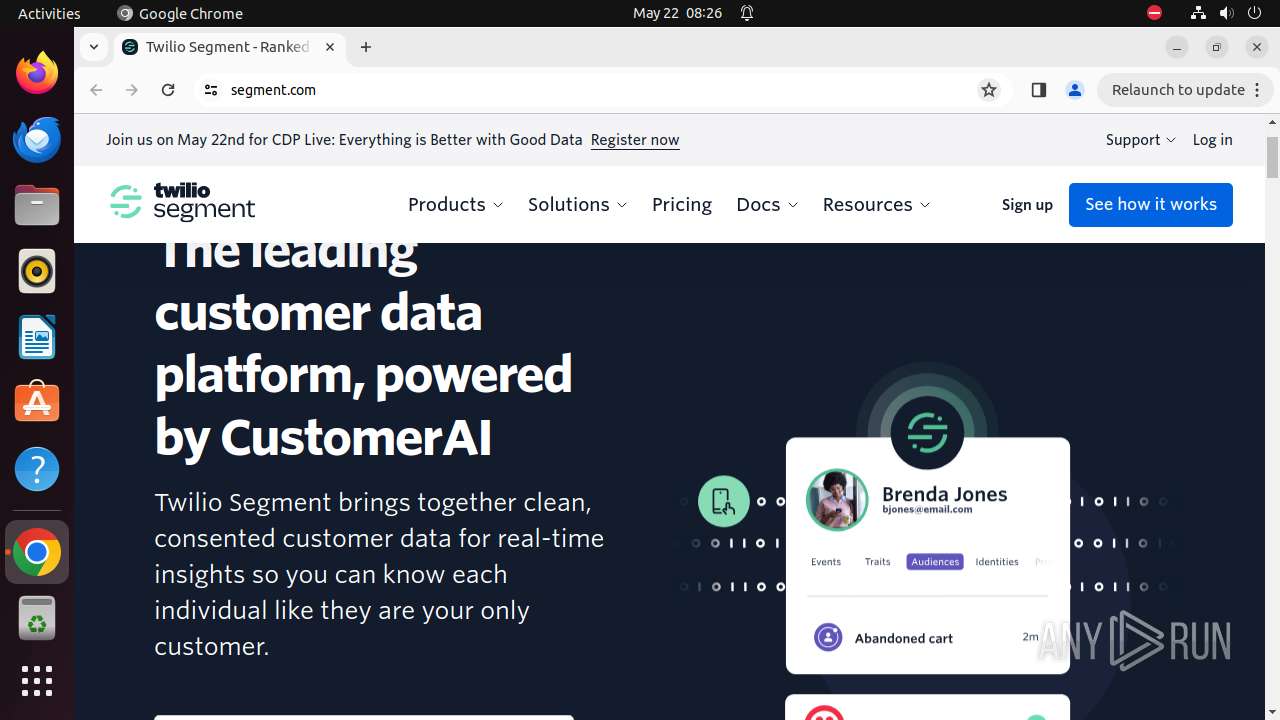Select the Twilio Segment browser tab
The height and width of the screenshot is (720, 1280).
tap(228, 47)
